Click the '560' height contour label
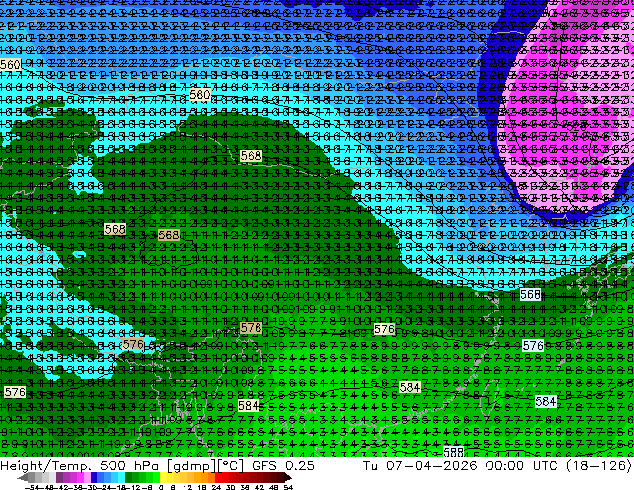This screenshot has width=634, height=490. 10,65
